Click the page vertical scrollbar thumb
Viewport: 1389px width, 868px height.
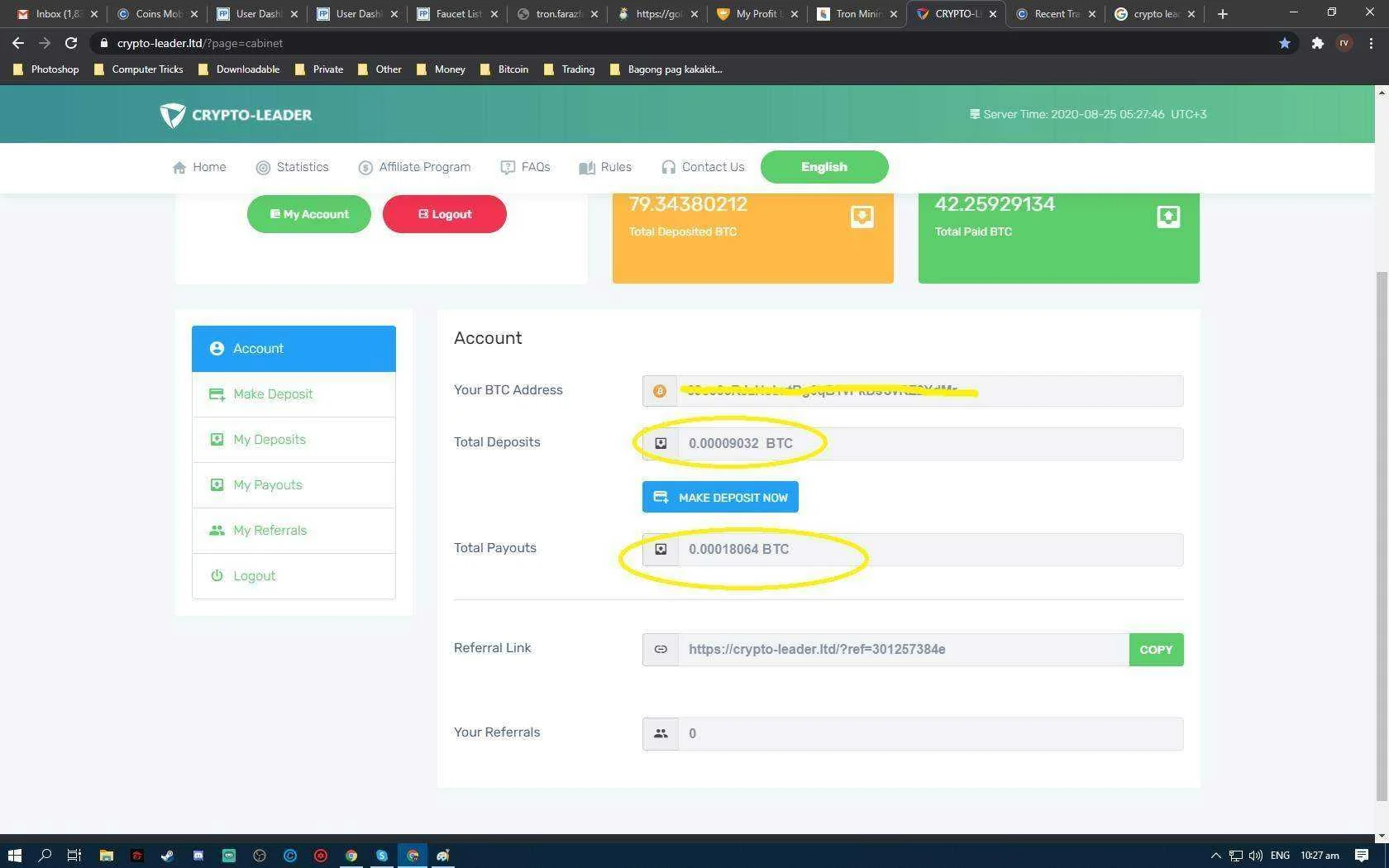[x=1382, y=536]
